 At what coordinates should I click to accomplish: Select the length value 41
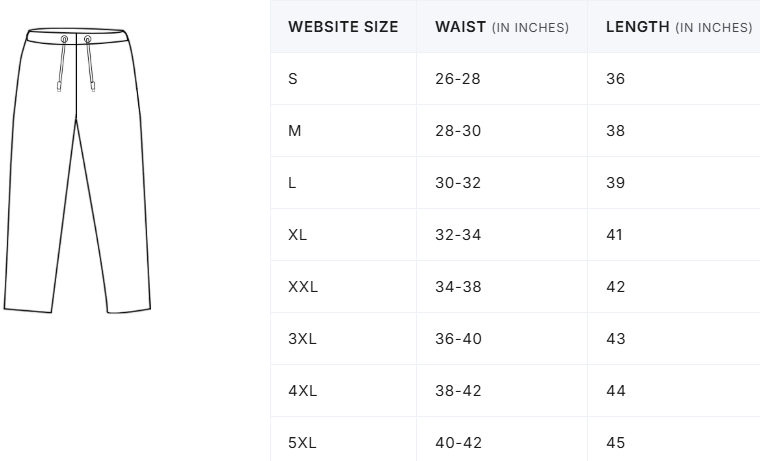[x=614, y=235]
